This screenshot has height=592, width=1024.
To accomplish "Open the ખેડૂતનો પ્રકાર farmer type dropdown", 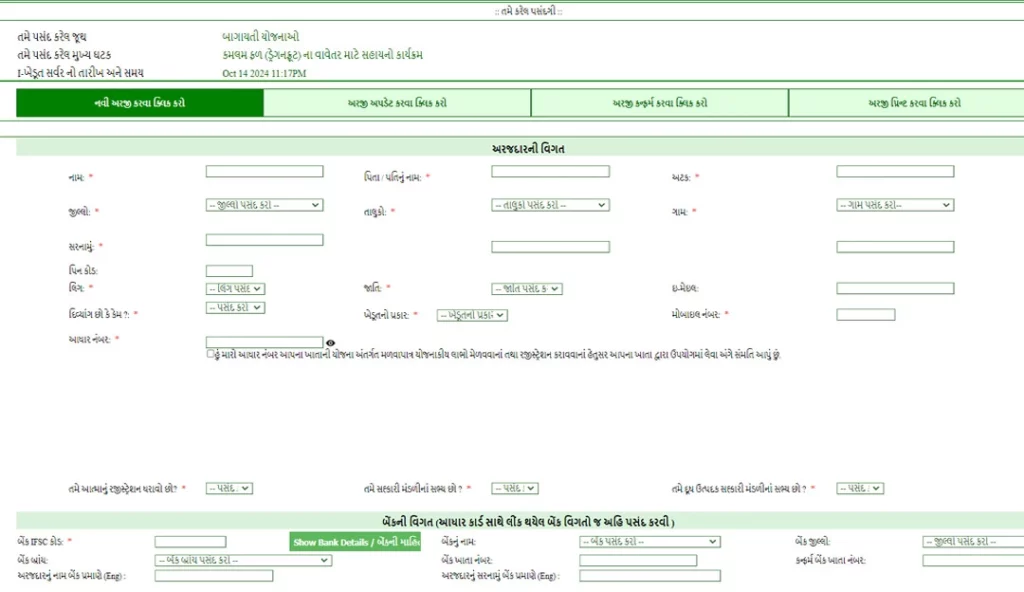I will (x=473, y=314).
